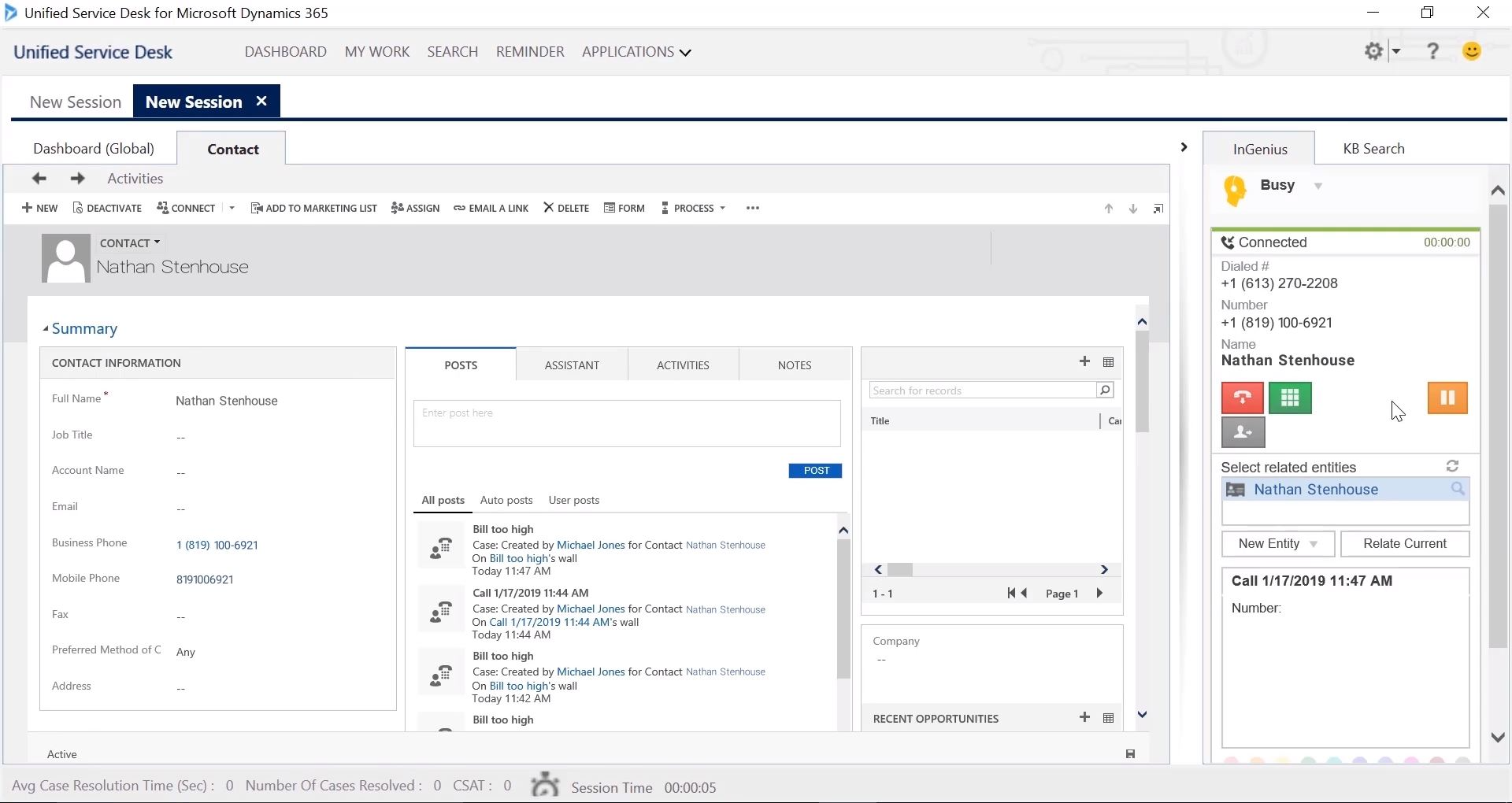Collapse the Summary section

(46, 328)
